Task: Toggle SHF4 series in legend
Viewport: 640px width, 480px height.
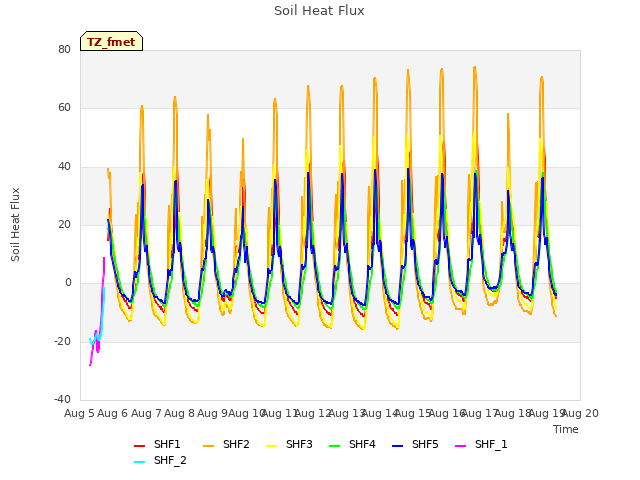Action: [x=352, y=444]
